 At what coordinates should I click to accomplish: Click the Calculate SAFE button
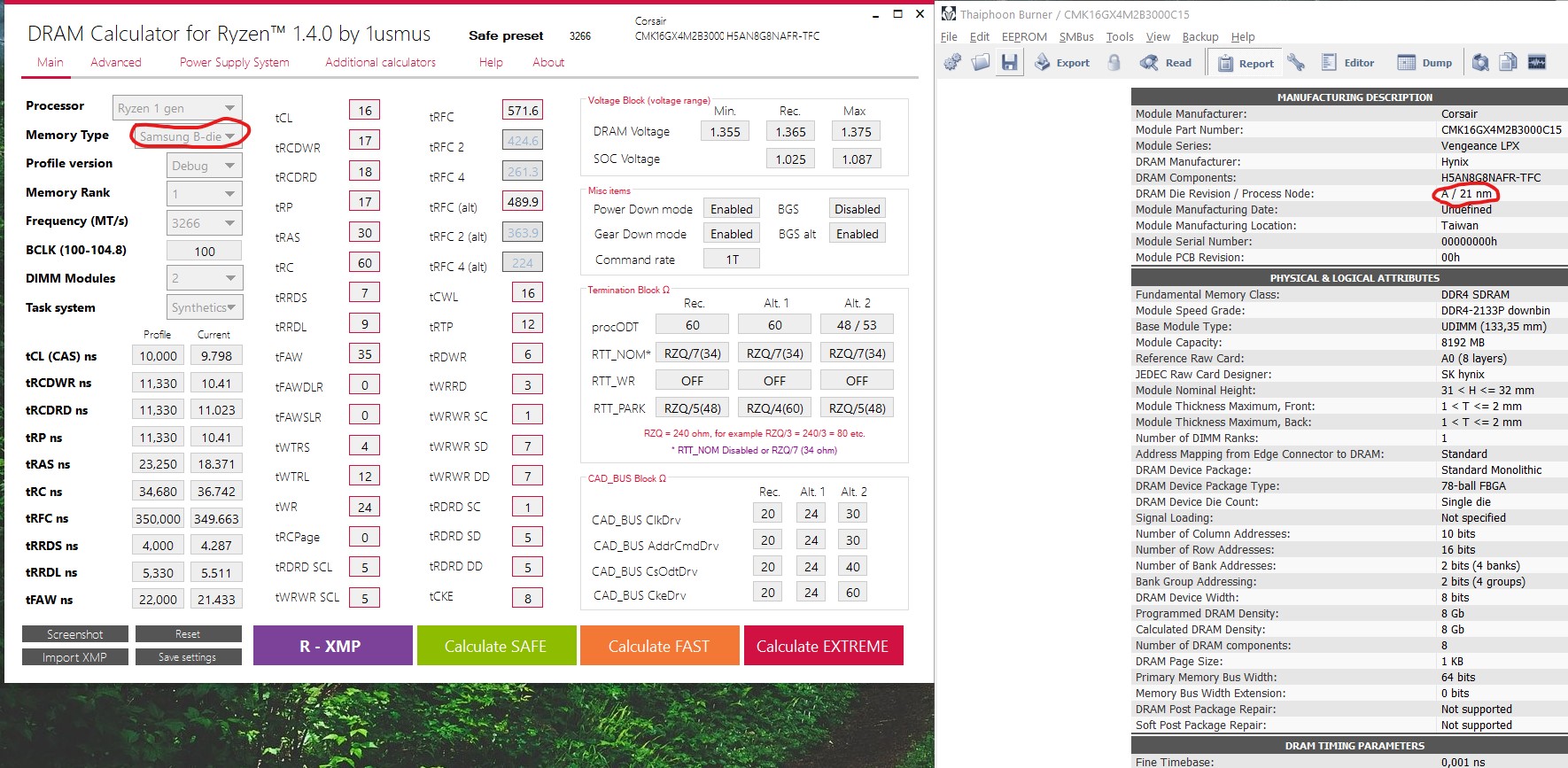496,646
